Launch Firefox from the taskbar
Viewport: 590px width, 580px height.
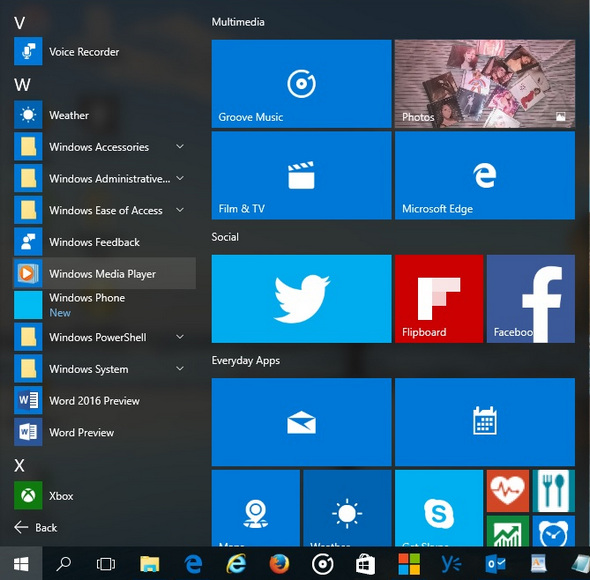click(279, 563)
